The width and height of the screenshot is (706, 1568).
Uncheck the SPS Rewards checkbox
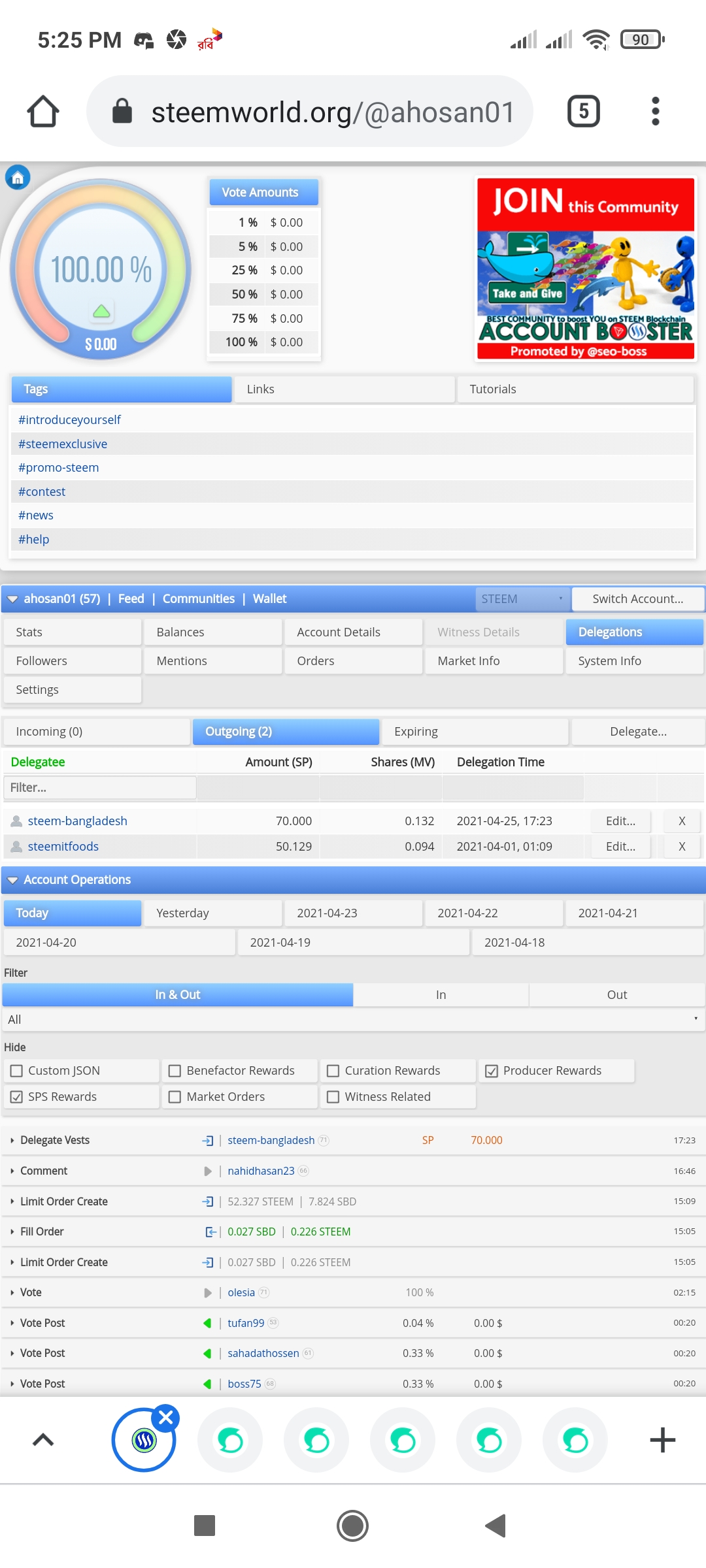(17, 1097)
